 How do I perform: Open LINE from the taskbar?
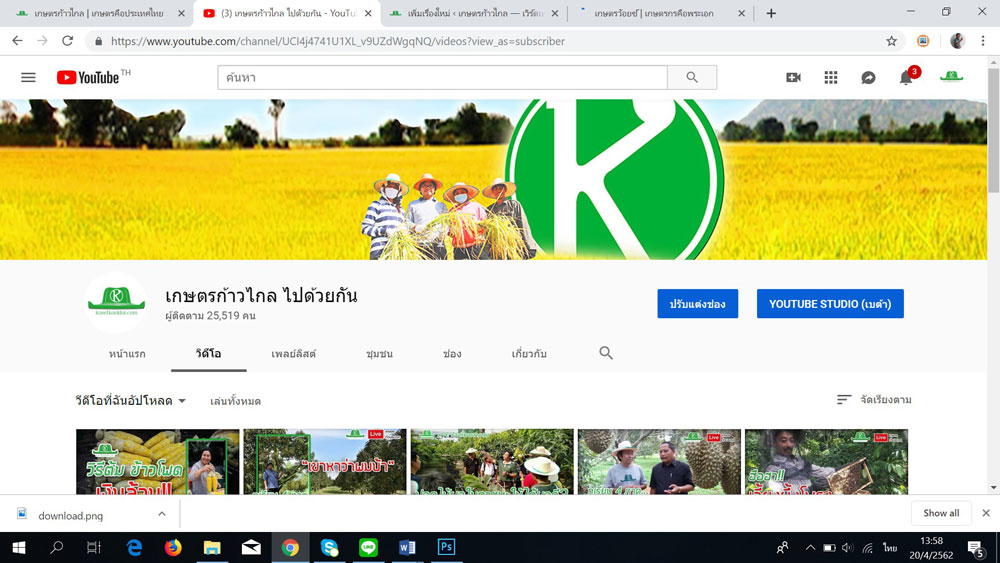click(x=368, y=547)
